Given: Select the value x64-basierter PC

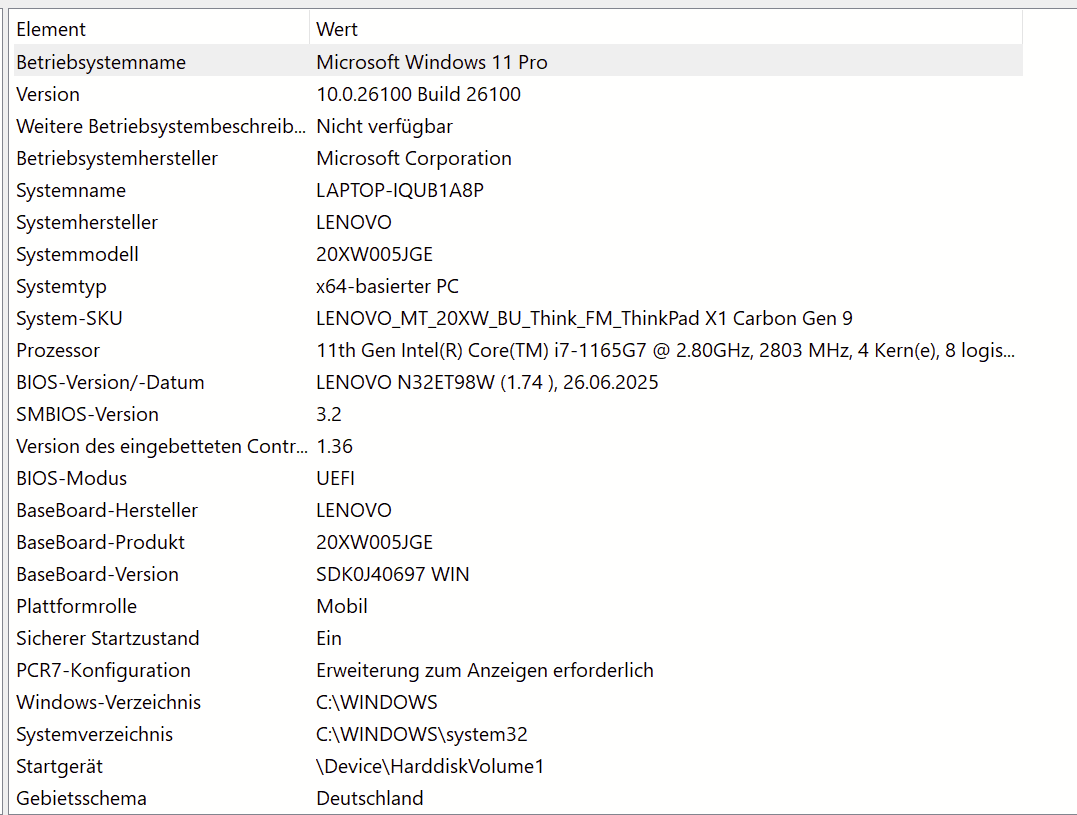Looking at the screenshot, I should [x=387, y=286].
